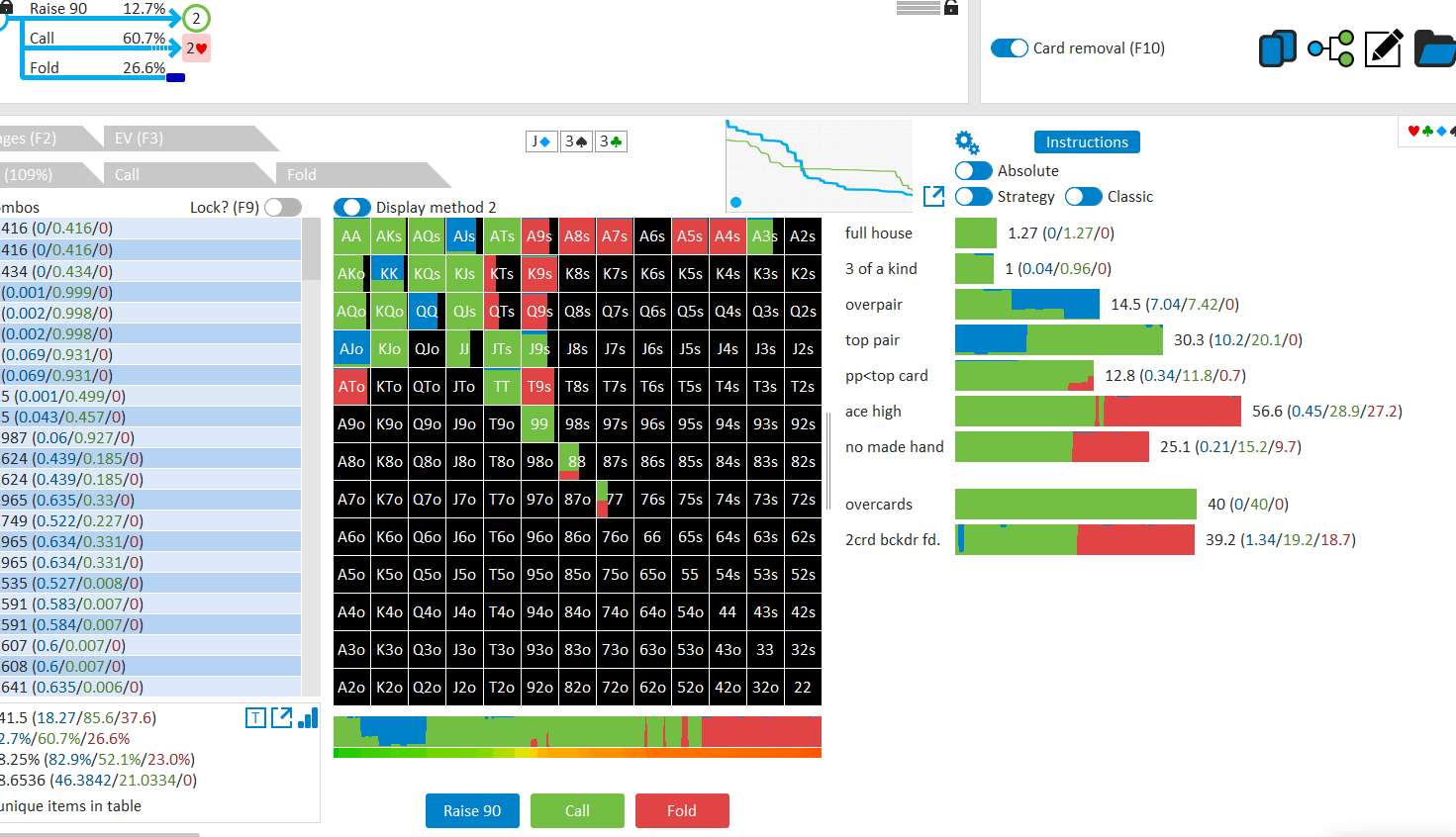Toggle the Lock? (F9) switch
This screenshot has width=1456, height=837.
(x=283, y=207)
